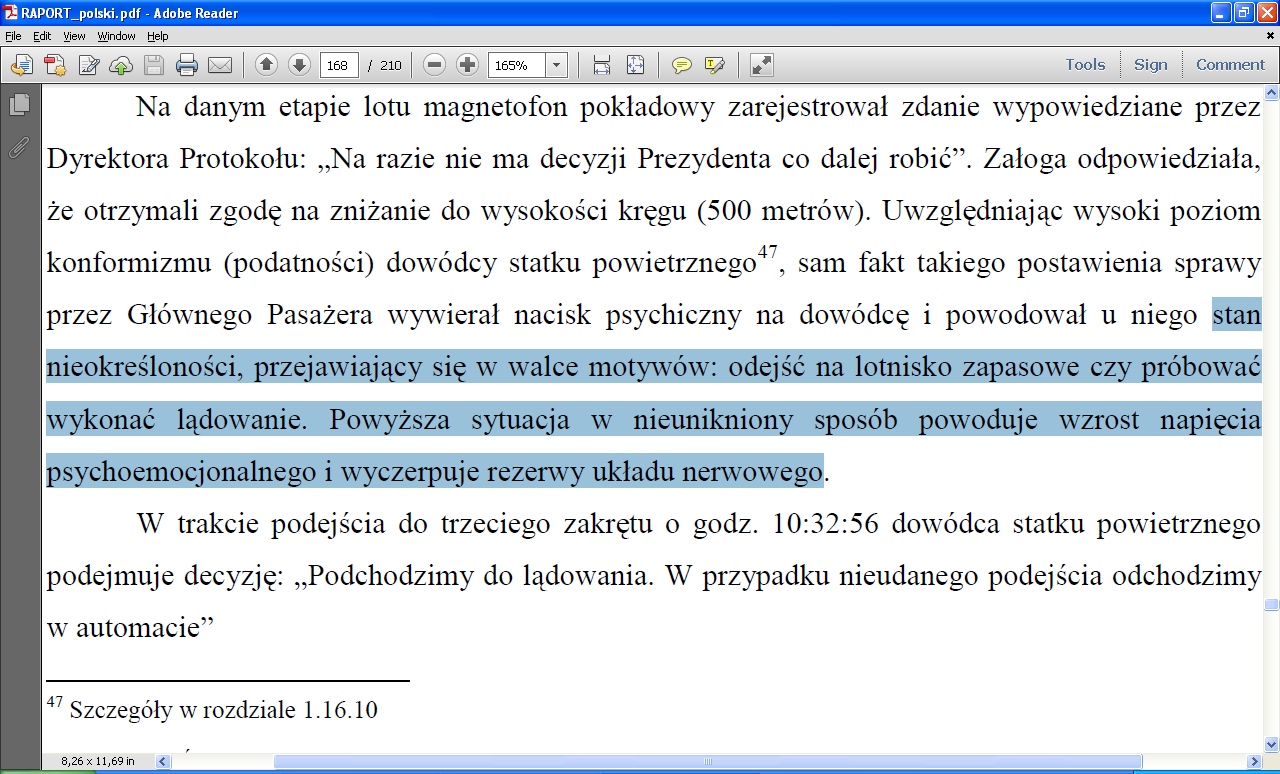This screenshot has width=1280, height=774.
Task: Click the Open file toolbar icon
Action: [22, 65]
